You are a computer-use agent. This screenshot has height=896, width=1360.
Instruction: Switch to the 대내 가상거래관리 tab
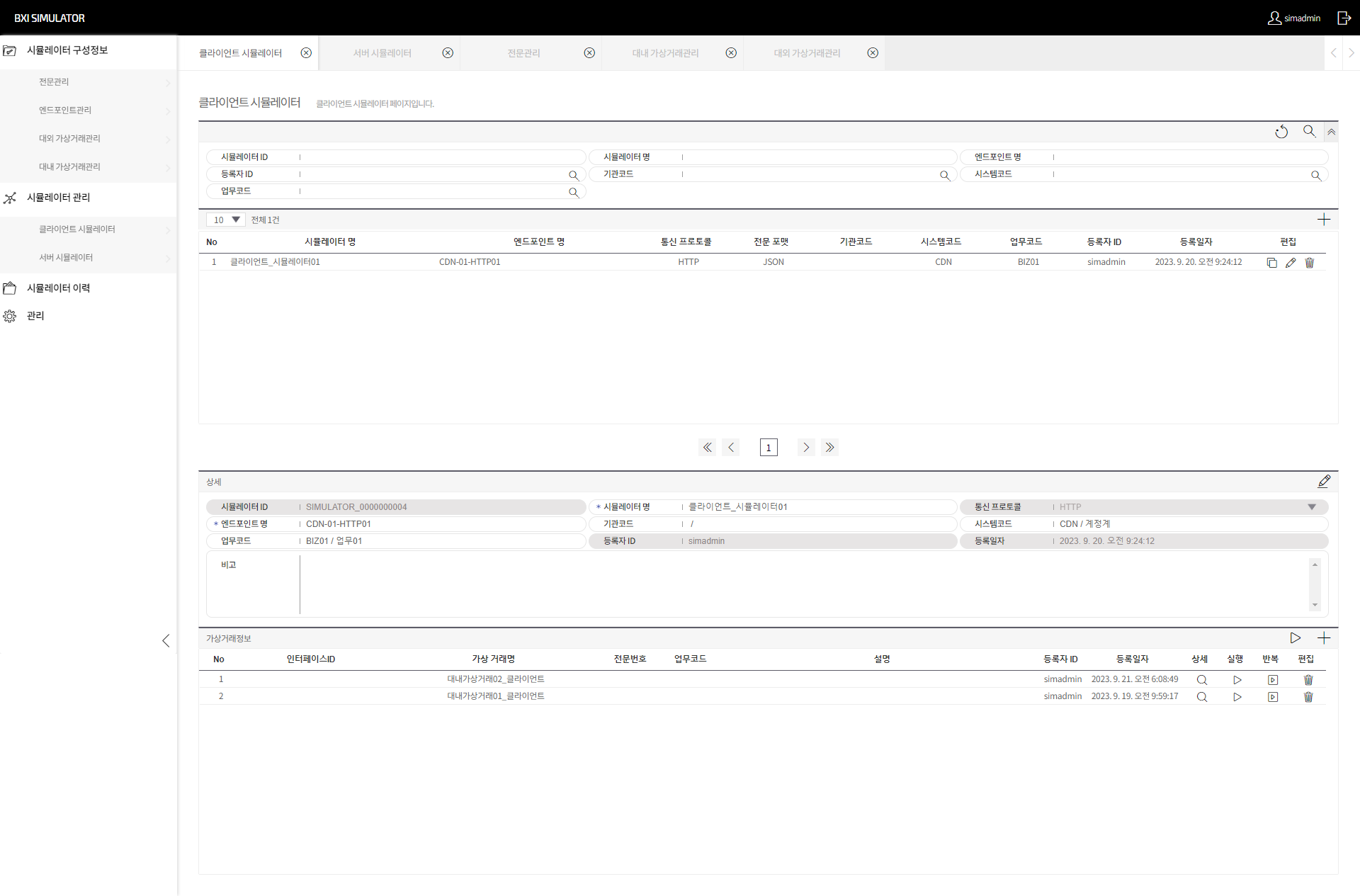tap(665, 53)
